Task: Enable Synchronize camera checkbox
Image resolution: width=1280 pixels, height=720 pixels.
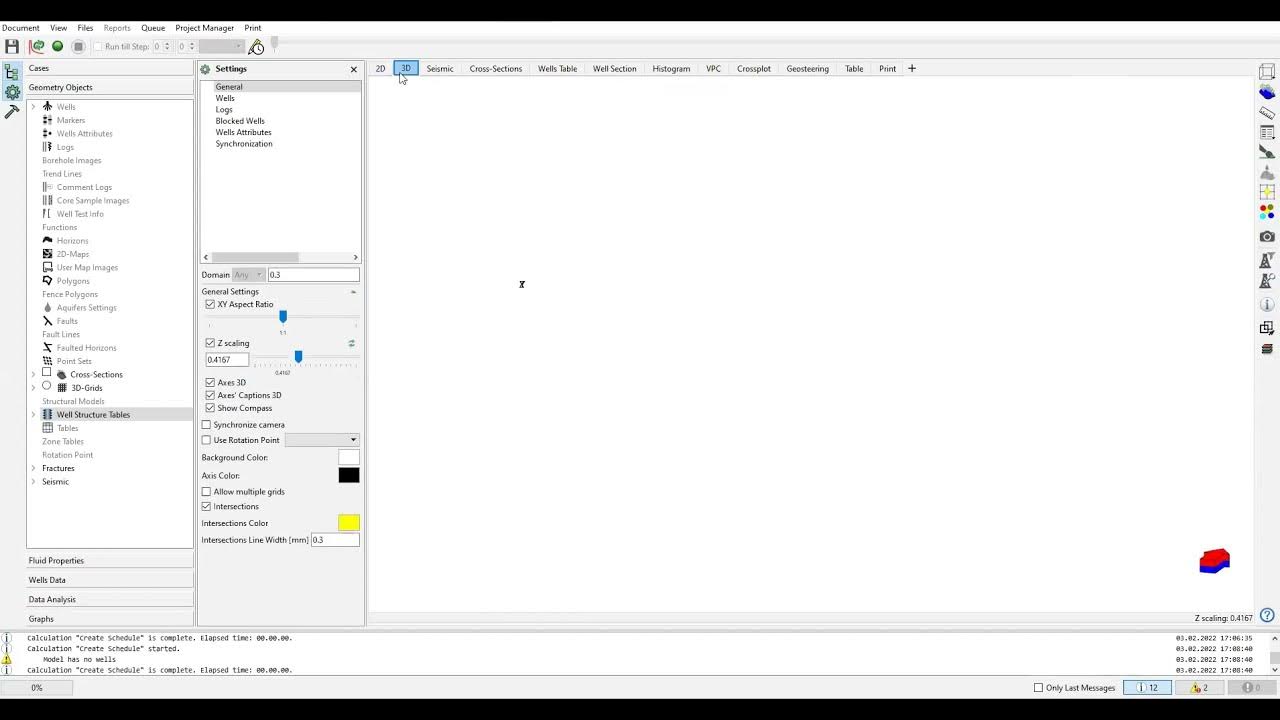Action: click(x=207, y=425)
